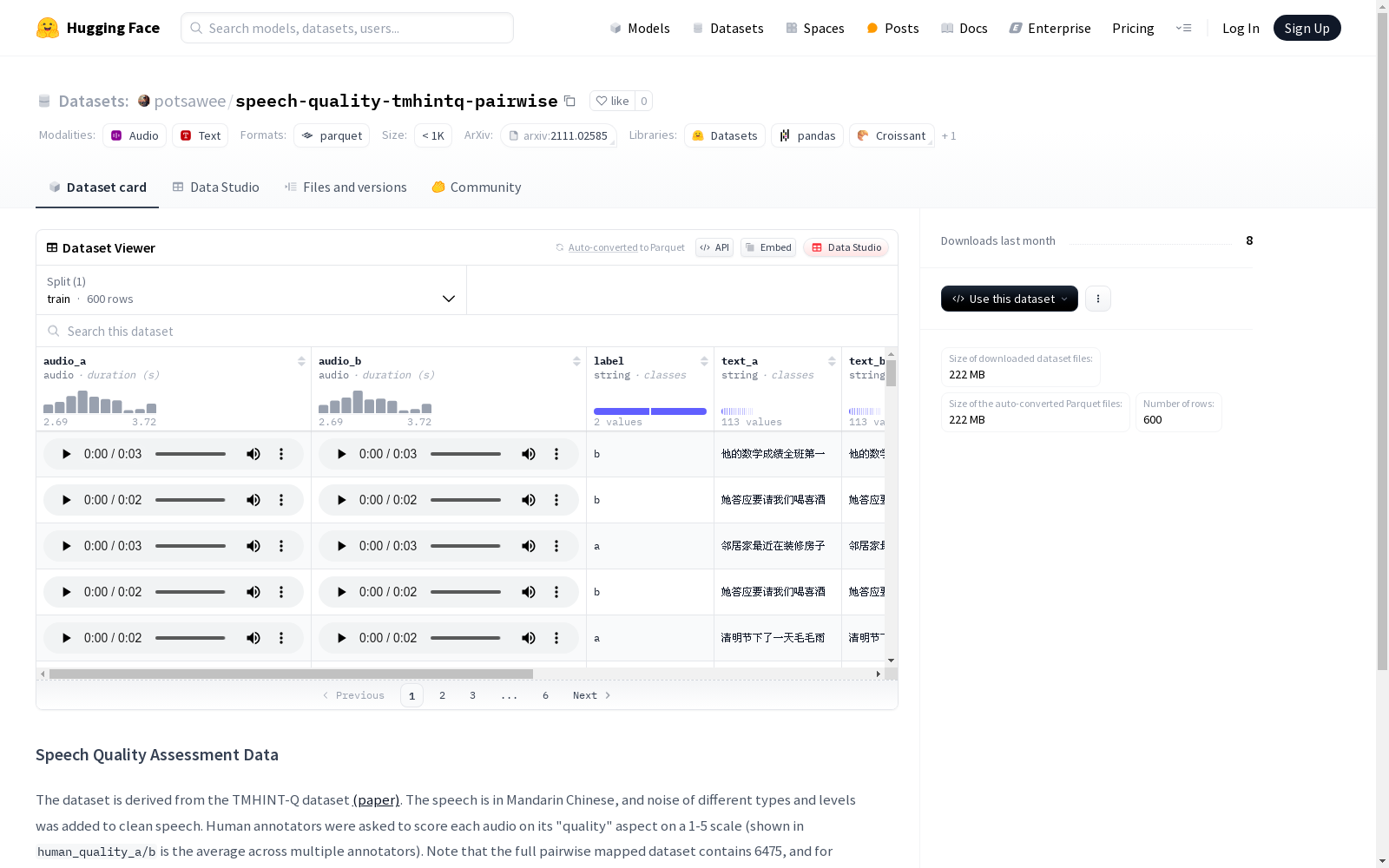Mute audio_b in the fourth row
The height and width of the screenshot is (868, 1389).
(x=529, y=592)
